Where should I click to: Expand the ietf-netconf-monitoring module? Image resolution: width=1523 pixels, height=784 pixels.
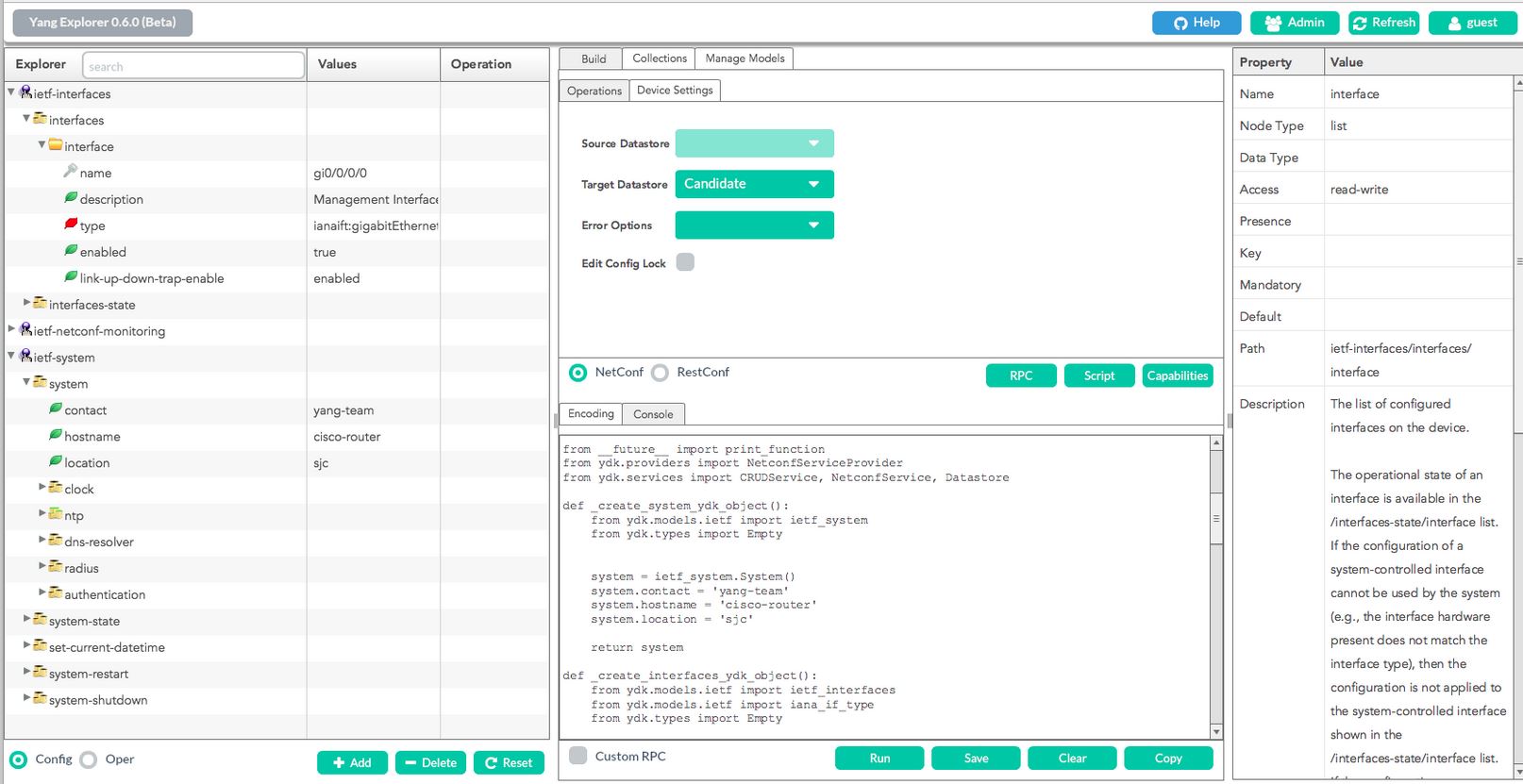[11, 329]
